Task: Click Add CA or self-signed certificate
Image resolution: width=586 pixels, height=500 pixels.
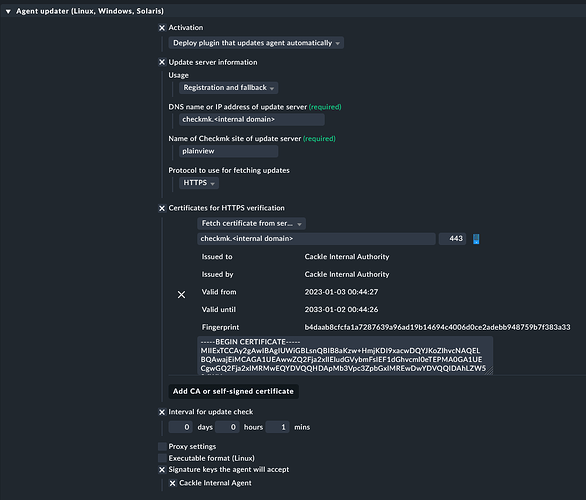Action: coord(233,391)
